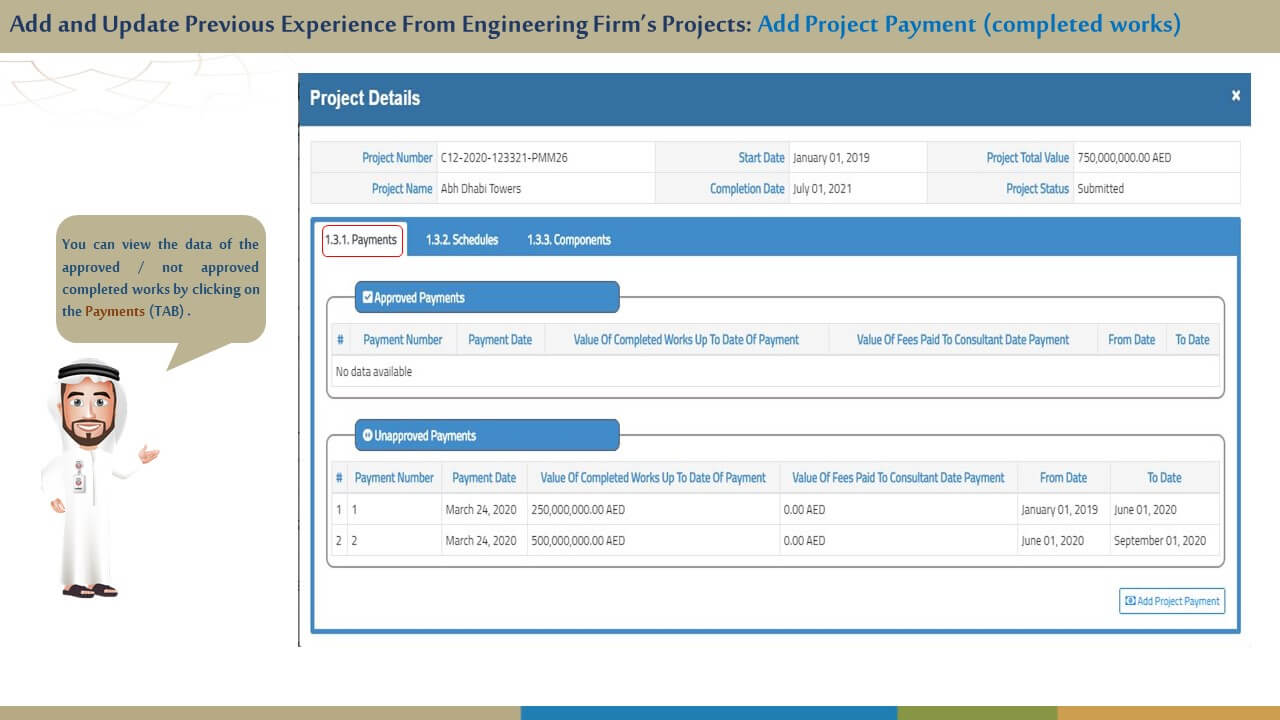Click Payment Date header in Unapproved table
Viewport: 1280px width, 720px height.
[x=484, y=478]
